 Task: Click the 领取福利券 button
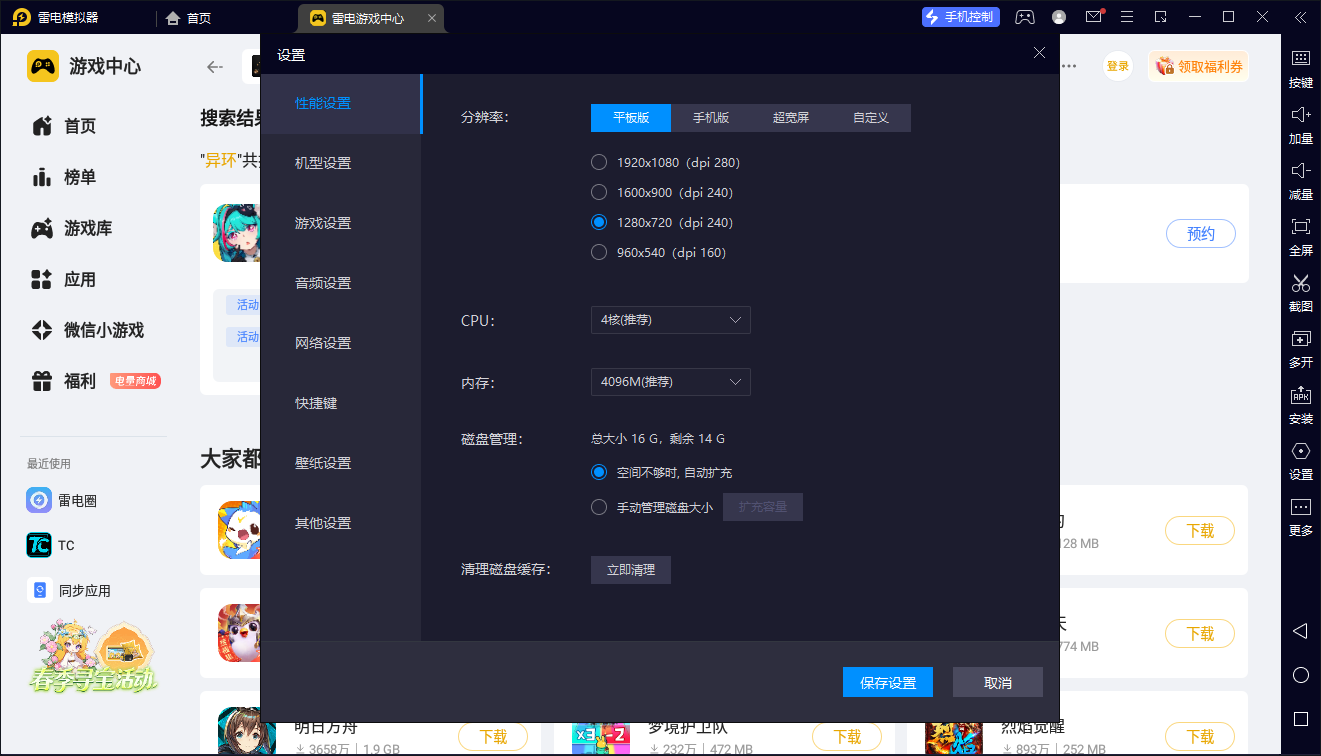pyautogui.click(x=1199, y=66)
